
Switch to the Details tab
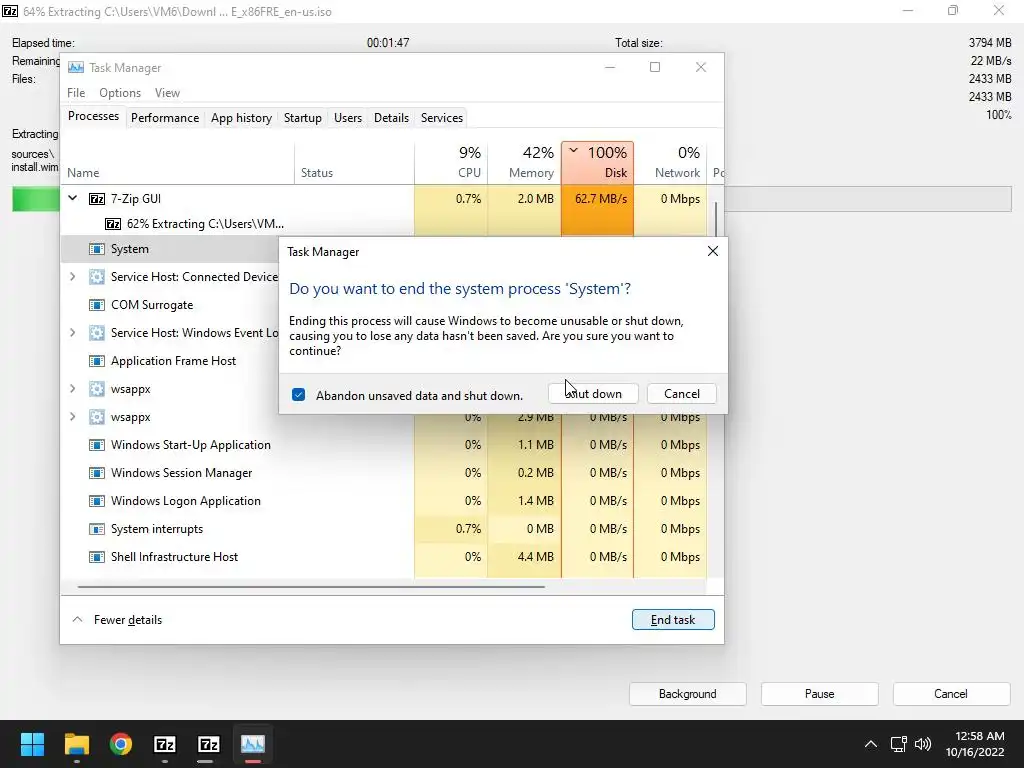click(x=391, y=118)
